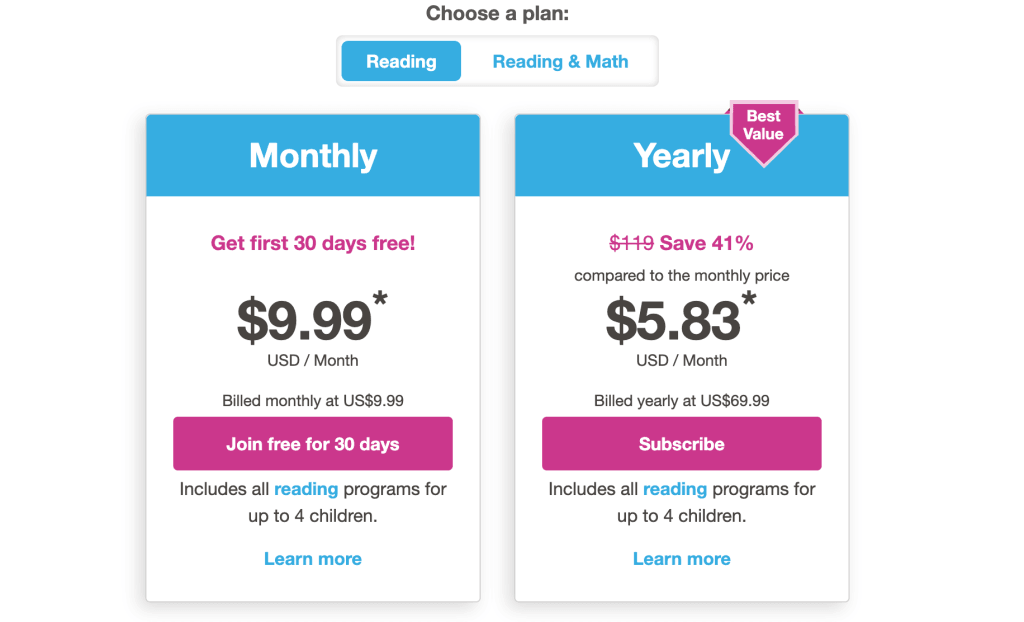This screenshot has width=1024, height=622.
Task: Click the $9.99 monthly price
Action: click(305, 317)
